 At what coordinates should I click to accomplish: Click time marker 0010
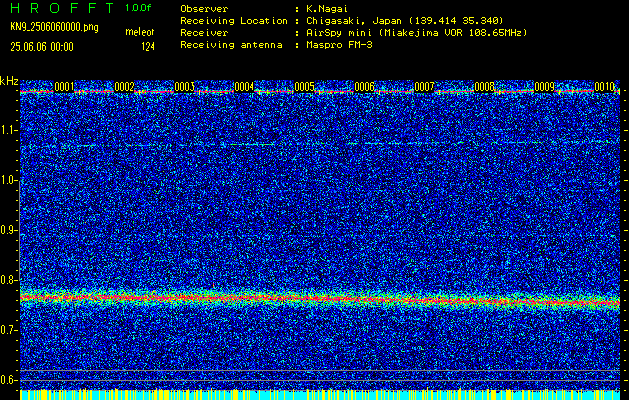pyautogui.click(x=605, y=87)
